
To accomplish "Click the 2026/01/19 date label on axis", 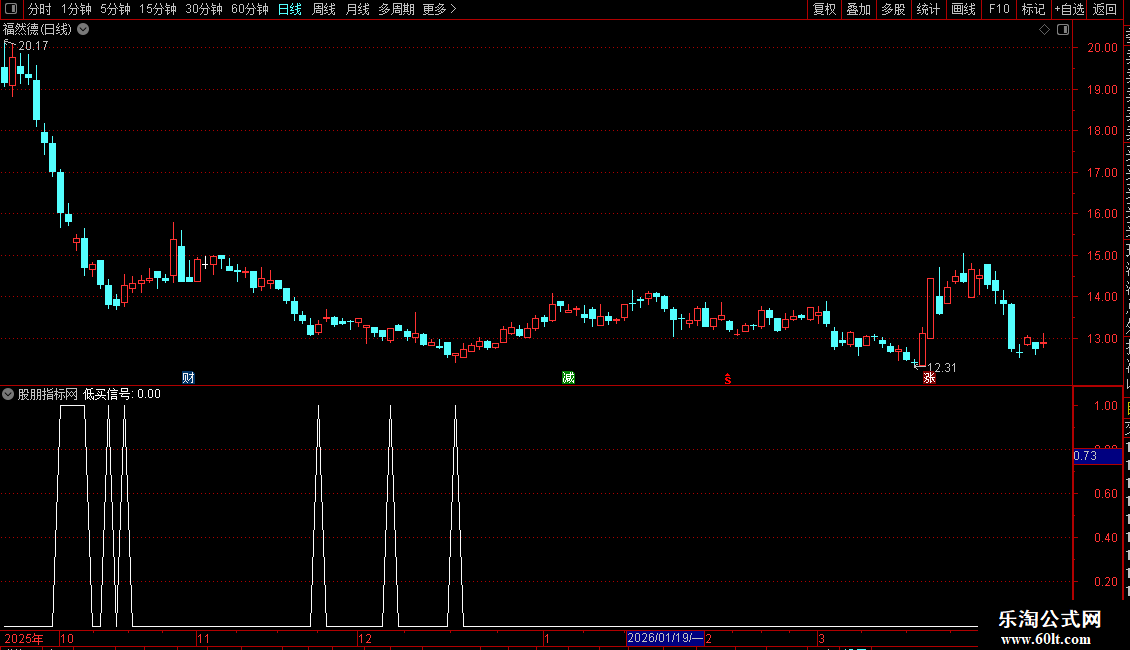I will coord(664,638).
